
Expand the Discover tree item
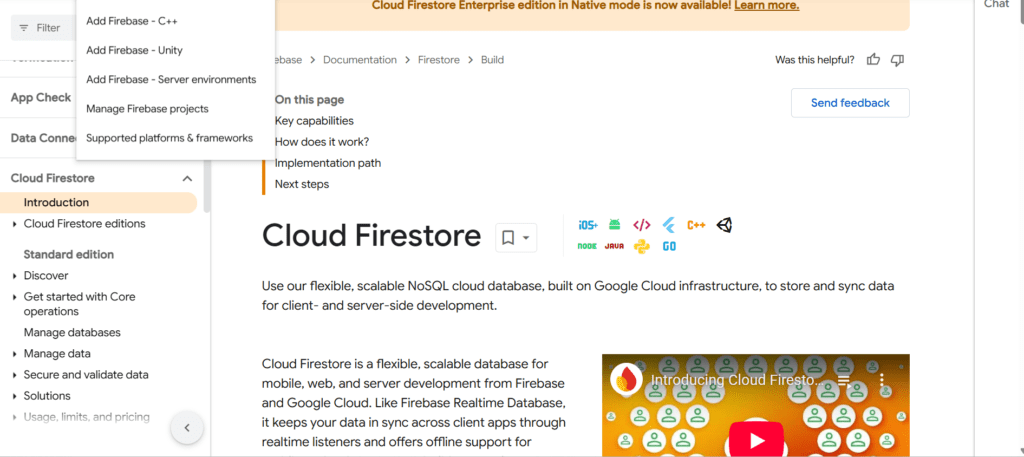click(14, 276)
